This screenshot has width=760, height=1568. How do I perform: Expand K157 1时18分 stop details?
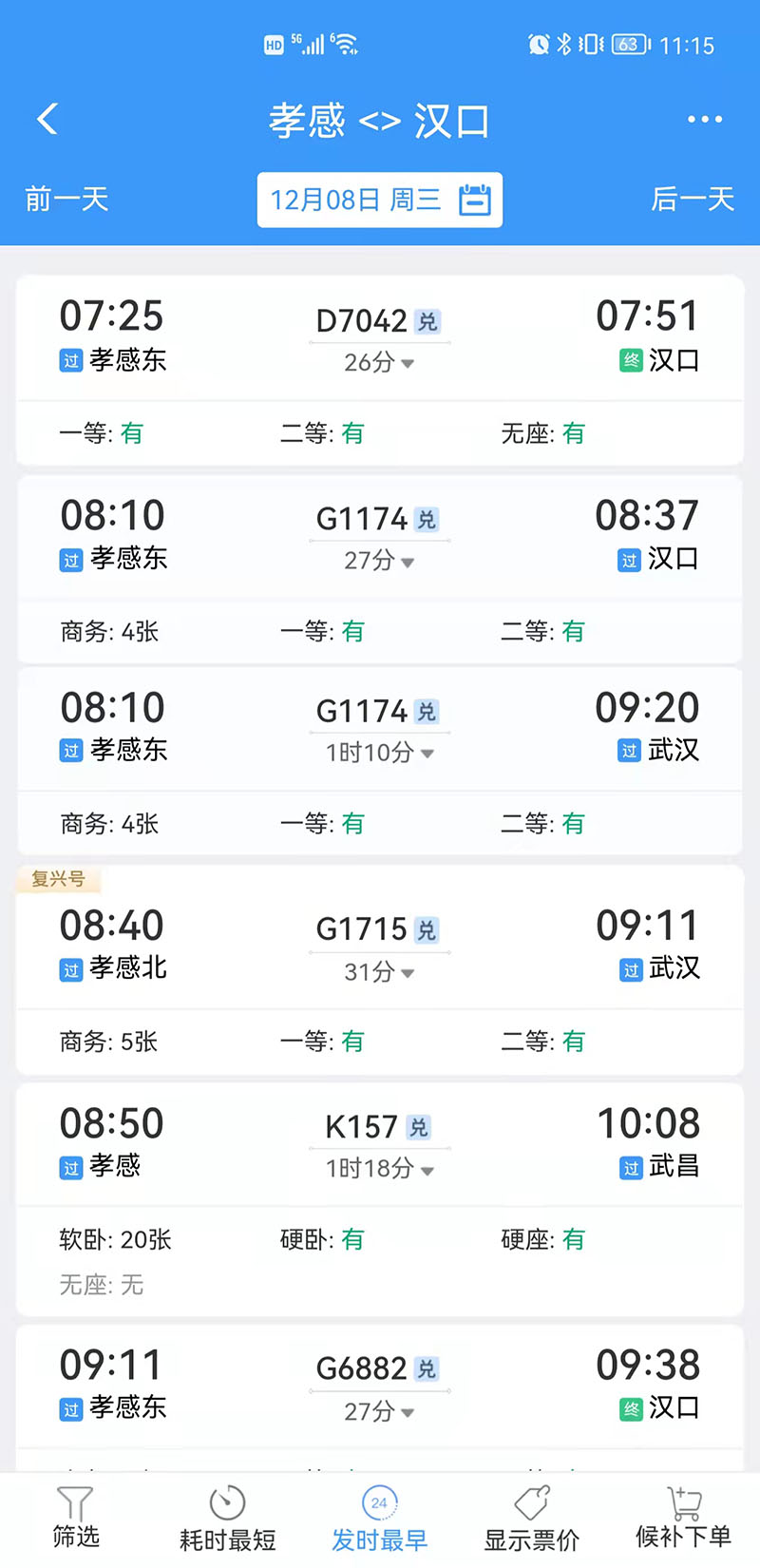[x=427, y=1171]
